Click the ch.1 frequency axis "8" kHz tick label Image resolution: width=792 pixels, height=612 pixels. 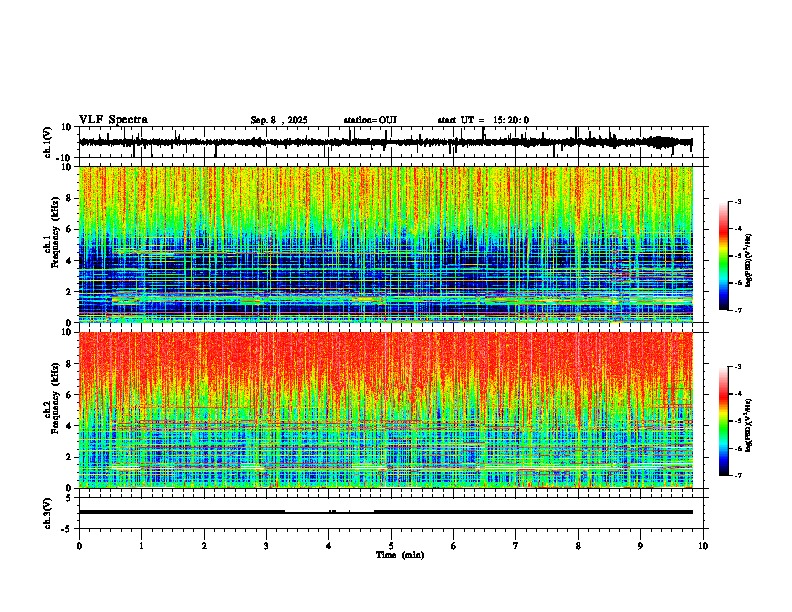(70, 198)
